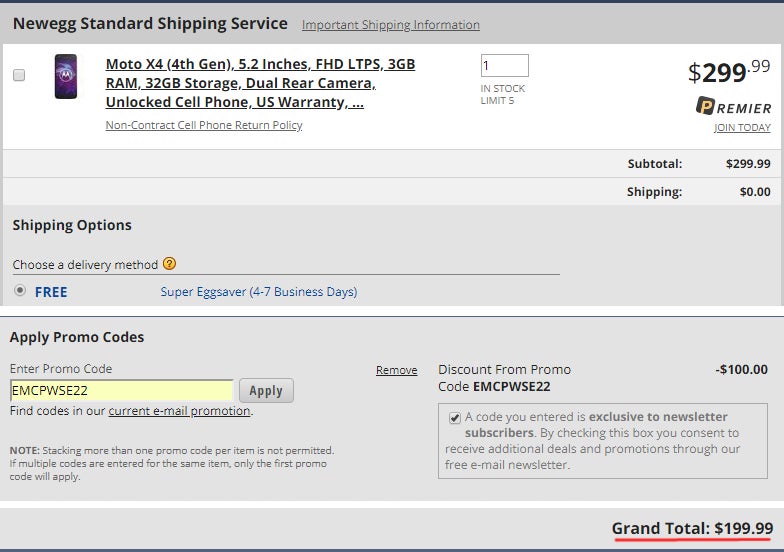The height and width of the screenshot is (552, 784).
Task: View Important Shipping Information
Action: [390, 24]
